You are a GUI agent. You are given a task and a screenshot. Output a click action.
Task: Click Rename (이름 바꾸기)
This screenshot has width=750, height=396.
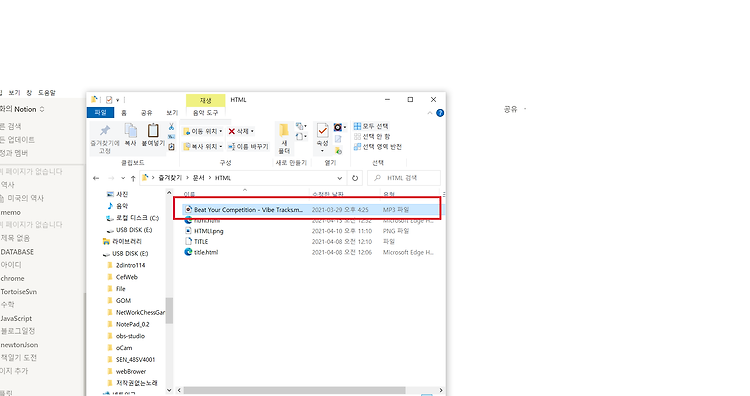(x=248, y=146)
